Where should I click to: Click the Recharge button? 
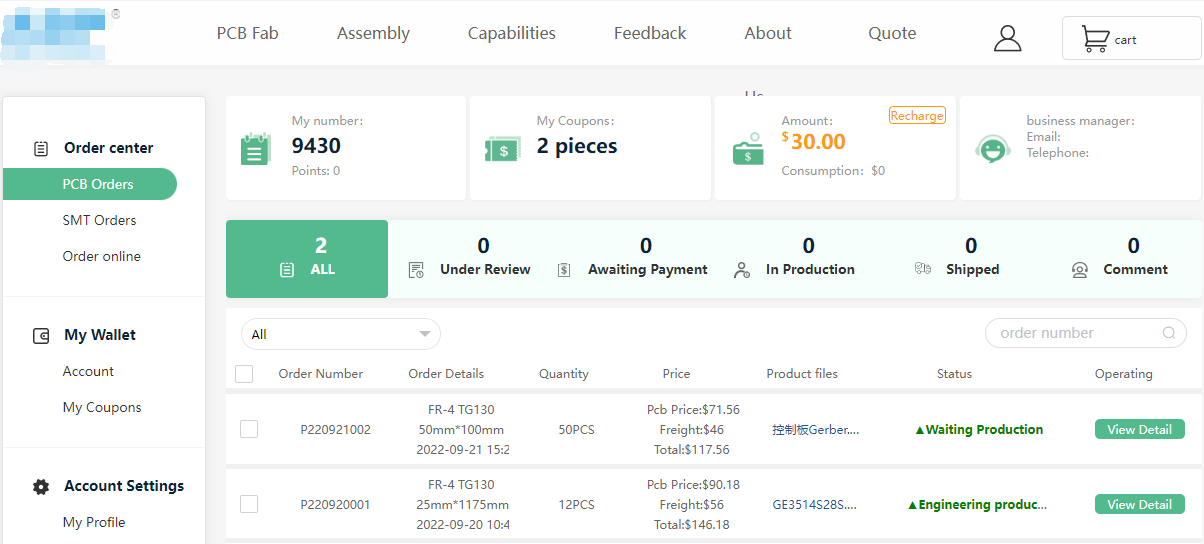[917, 116]
